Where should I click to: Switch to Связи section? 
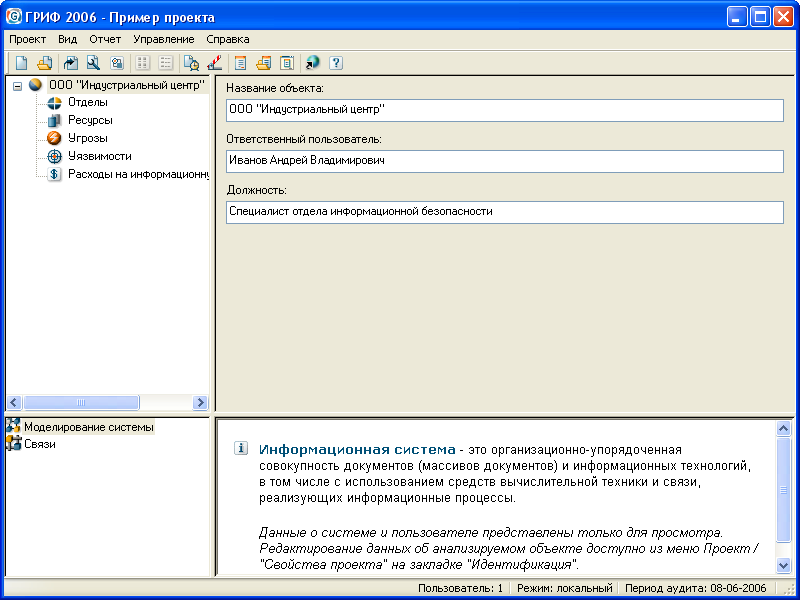pyautogui.click(x=40, y=444)
